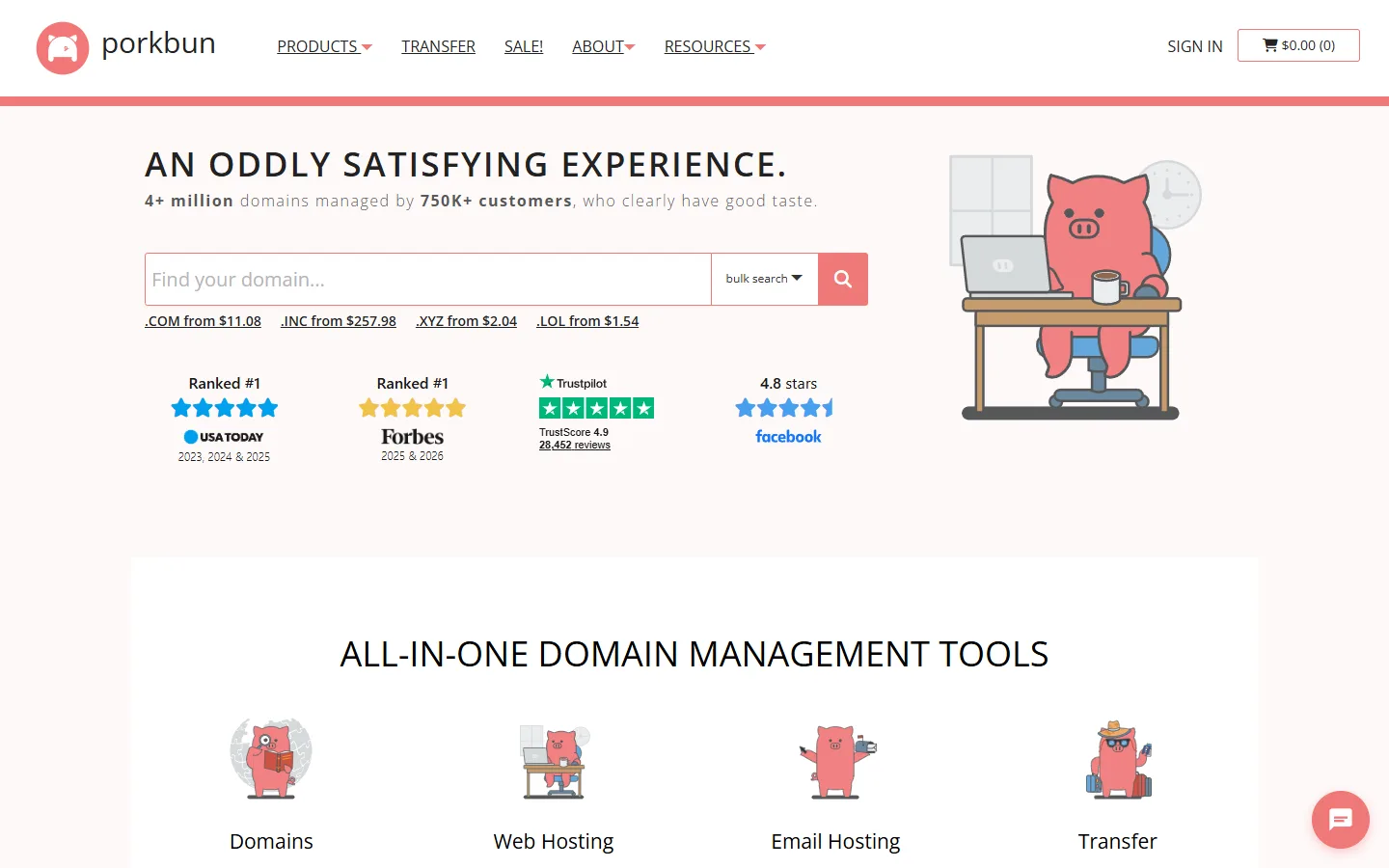The image size is (1389, 868).
Task: Click the .COM from $11.08 link
Action: tap(203, 321)
